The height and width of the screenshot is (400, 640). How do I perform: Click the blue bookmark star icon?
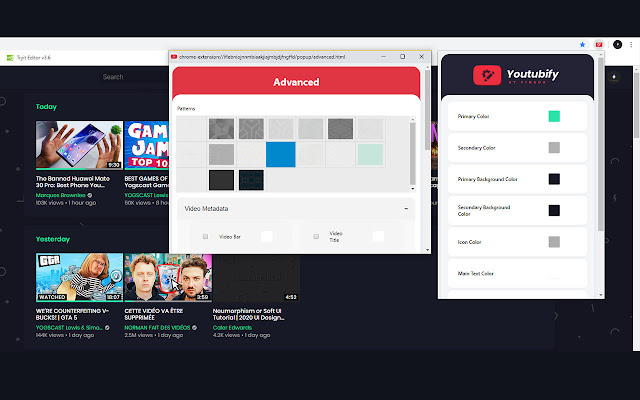pos(582,44)
